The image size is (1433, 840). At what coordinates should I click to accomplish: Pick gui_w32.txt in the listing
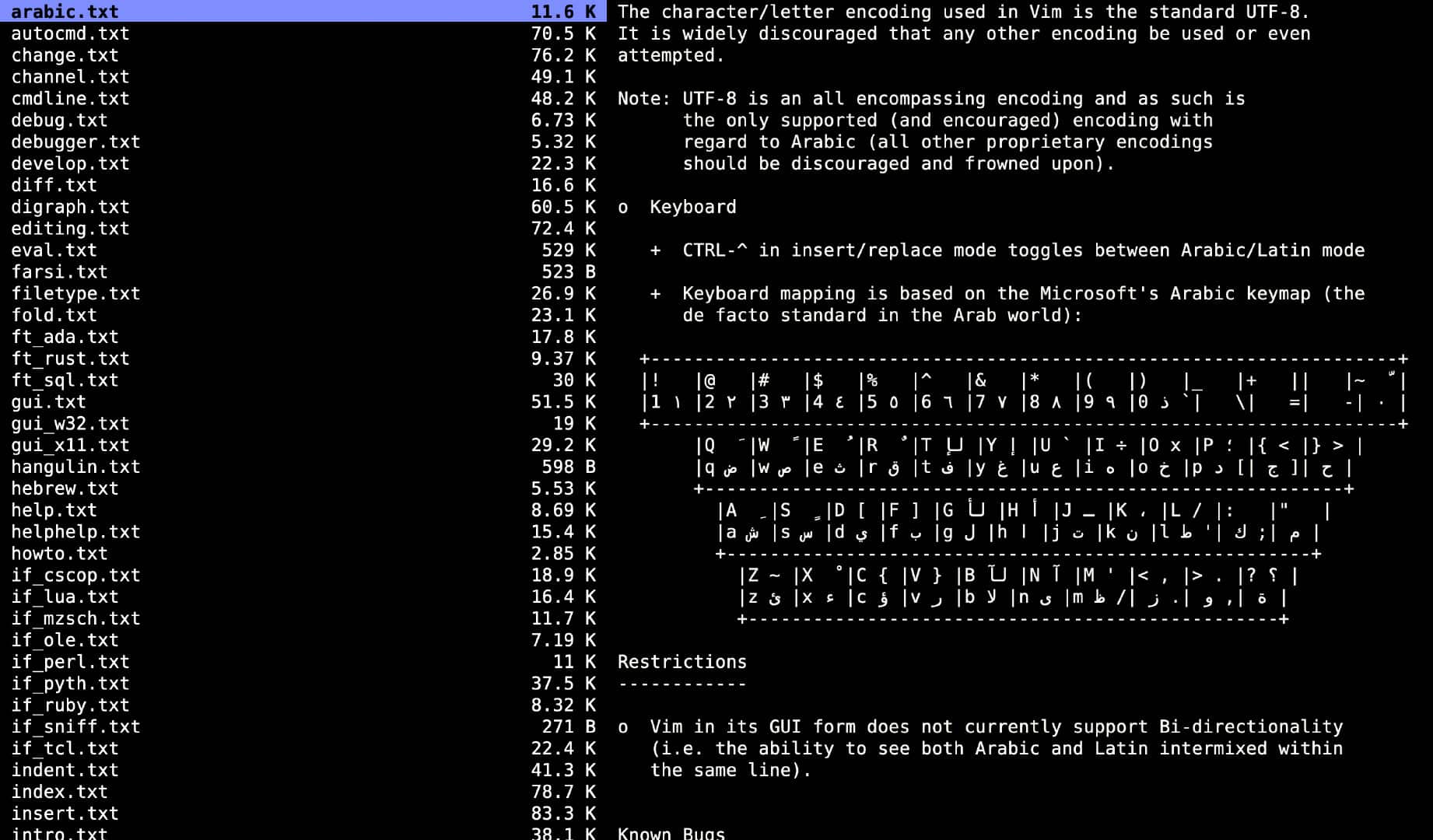pos(303,424)
